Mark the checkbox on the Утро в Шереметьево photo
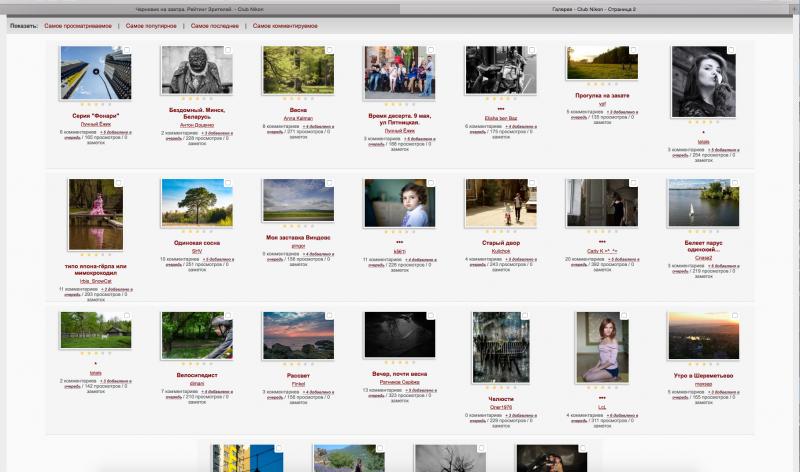Screen dimensions: 800x472 [735, 316]
